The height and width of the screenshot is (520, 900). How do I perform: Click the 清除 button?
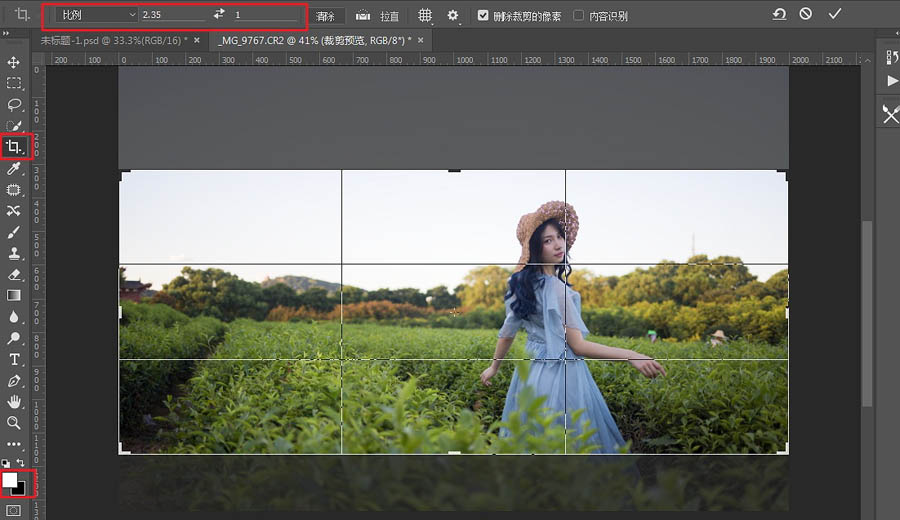click(x=325, y=16)
